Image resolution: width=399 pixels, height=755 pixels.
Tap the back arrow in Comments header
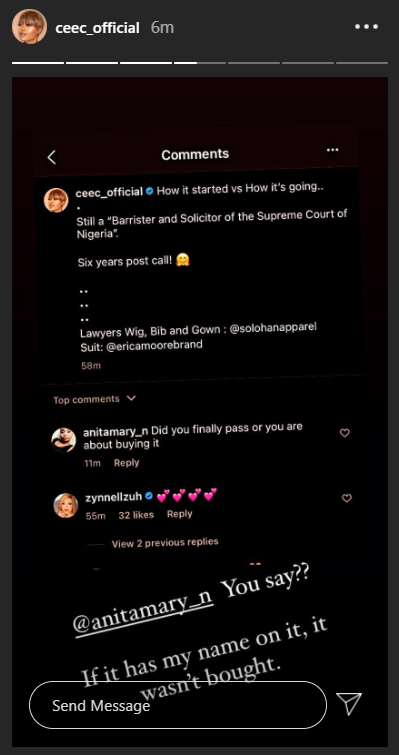click(51, 157)
